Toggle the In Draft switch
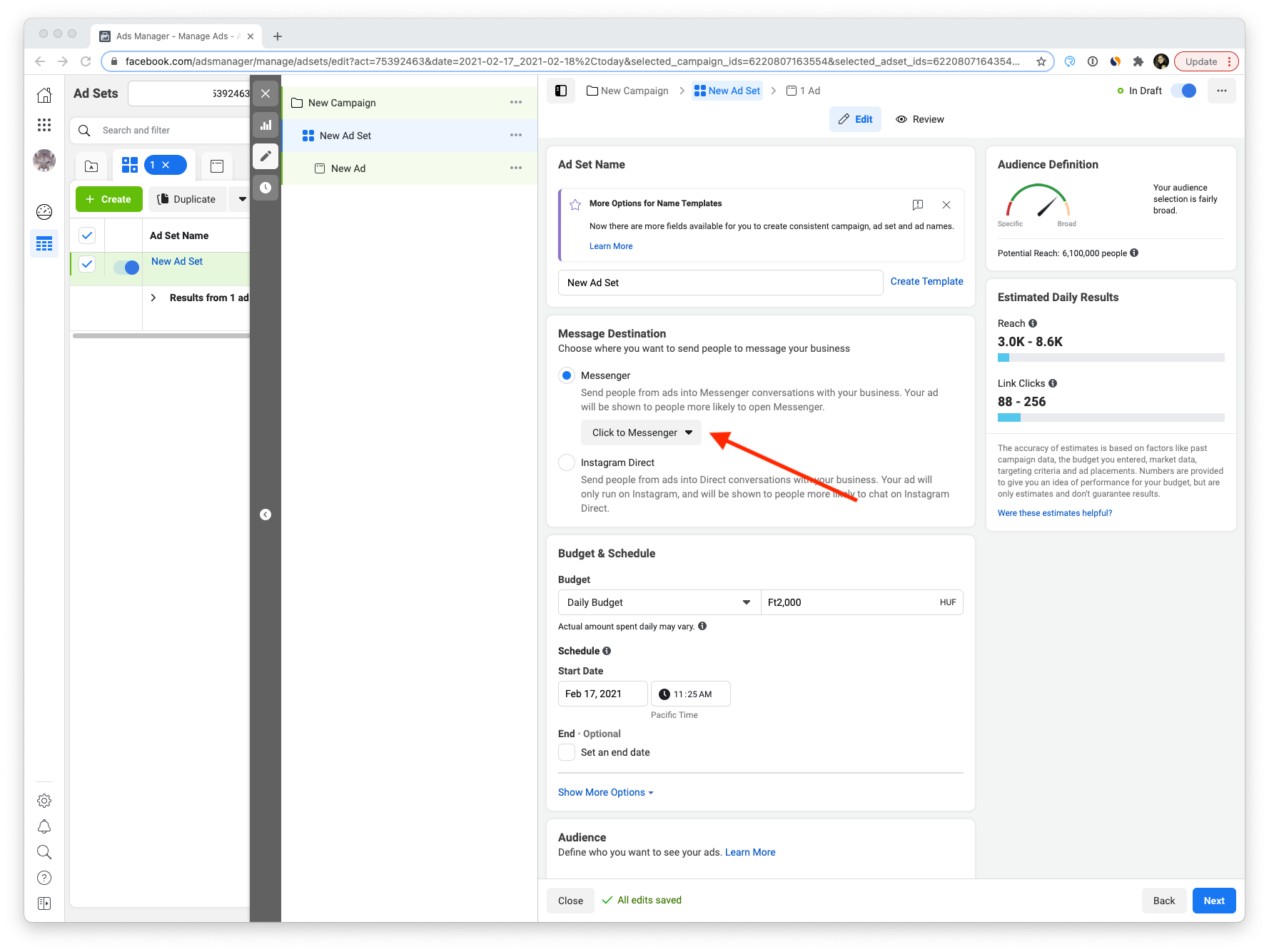 click(x=1184, y=91)
